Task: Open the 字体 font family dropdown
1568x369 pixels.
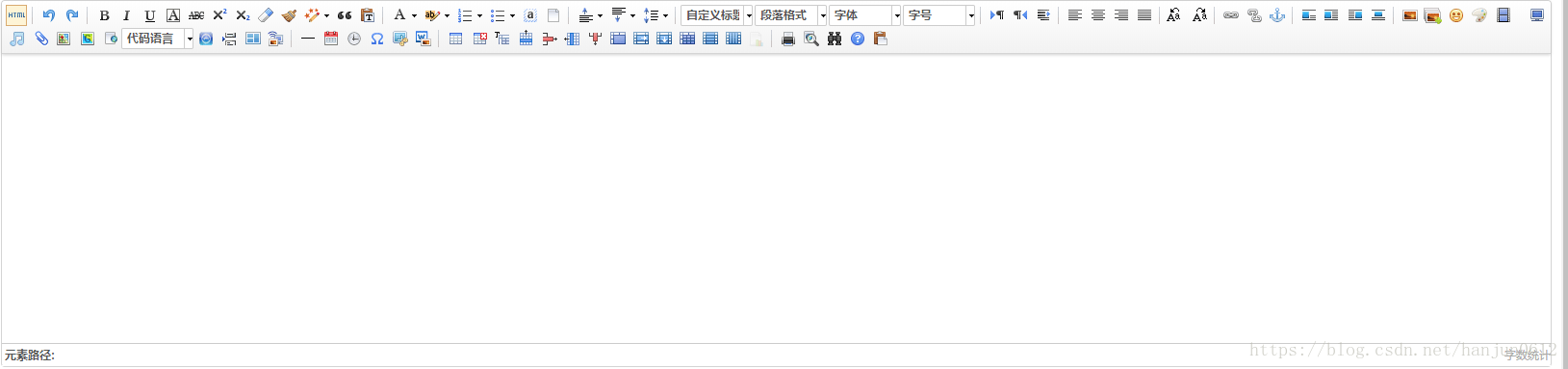Action: [865, 15]
